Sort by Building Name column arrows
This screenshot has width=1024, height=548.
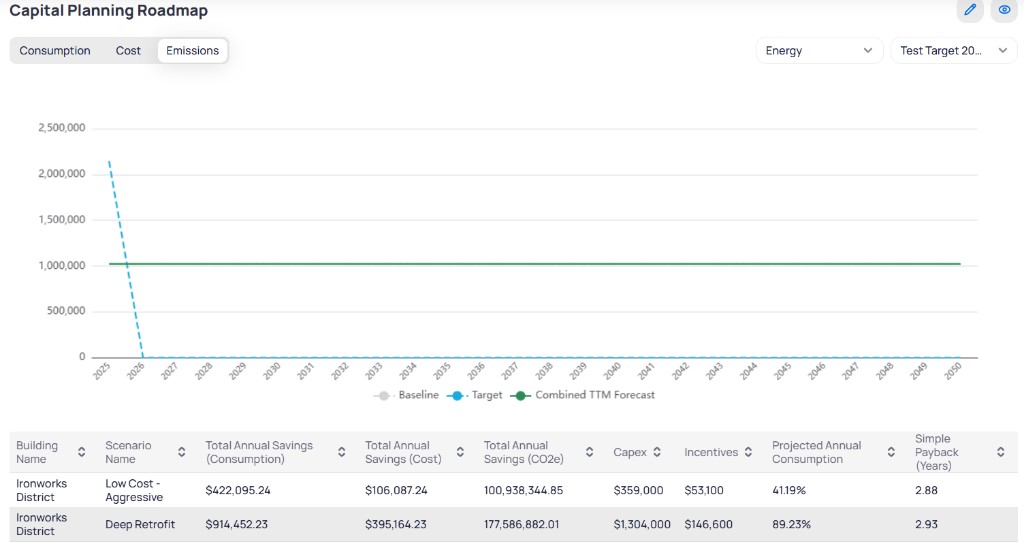82,452
